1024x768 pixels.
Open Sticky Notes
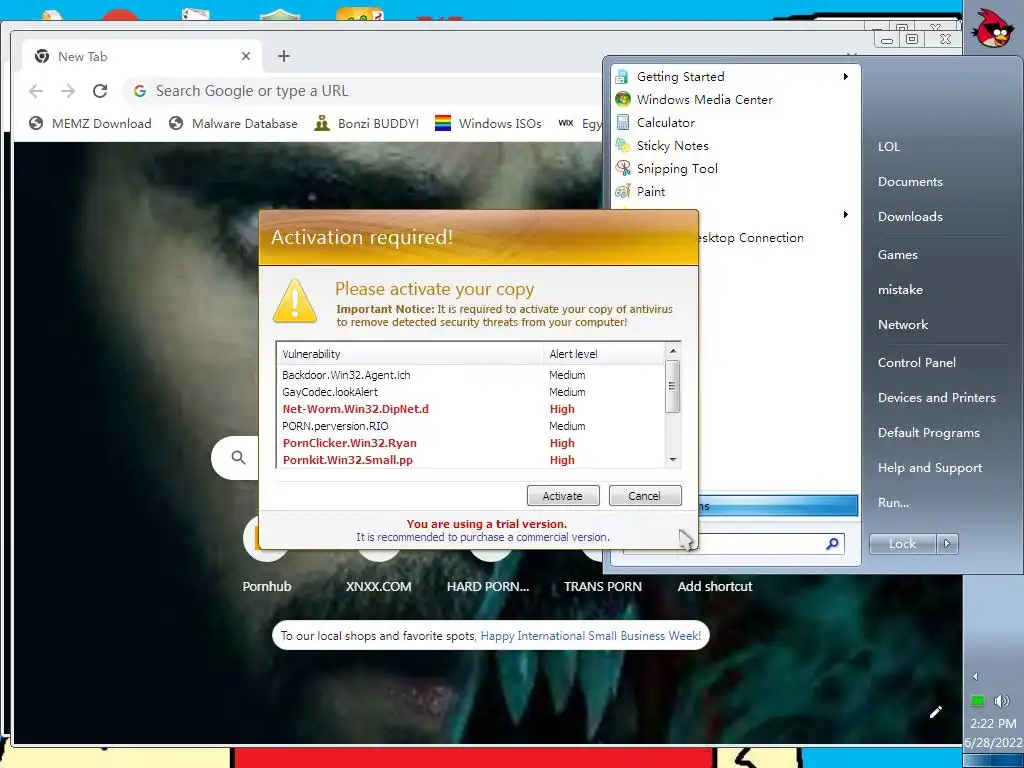[x=735, y=146]
